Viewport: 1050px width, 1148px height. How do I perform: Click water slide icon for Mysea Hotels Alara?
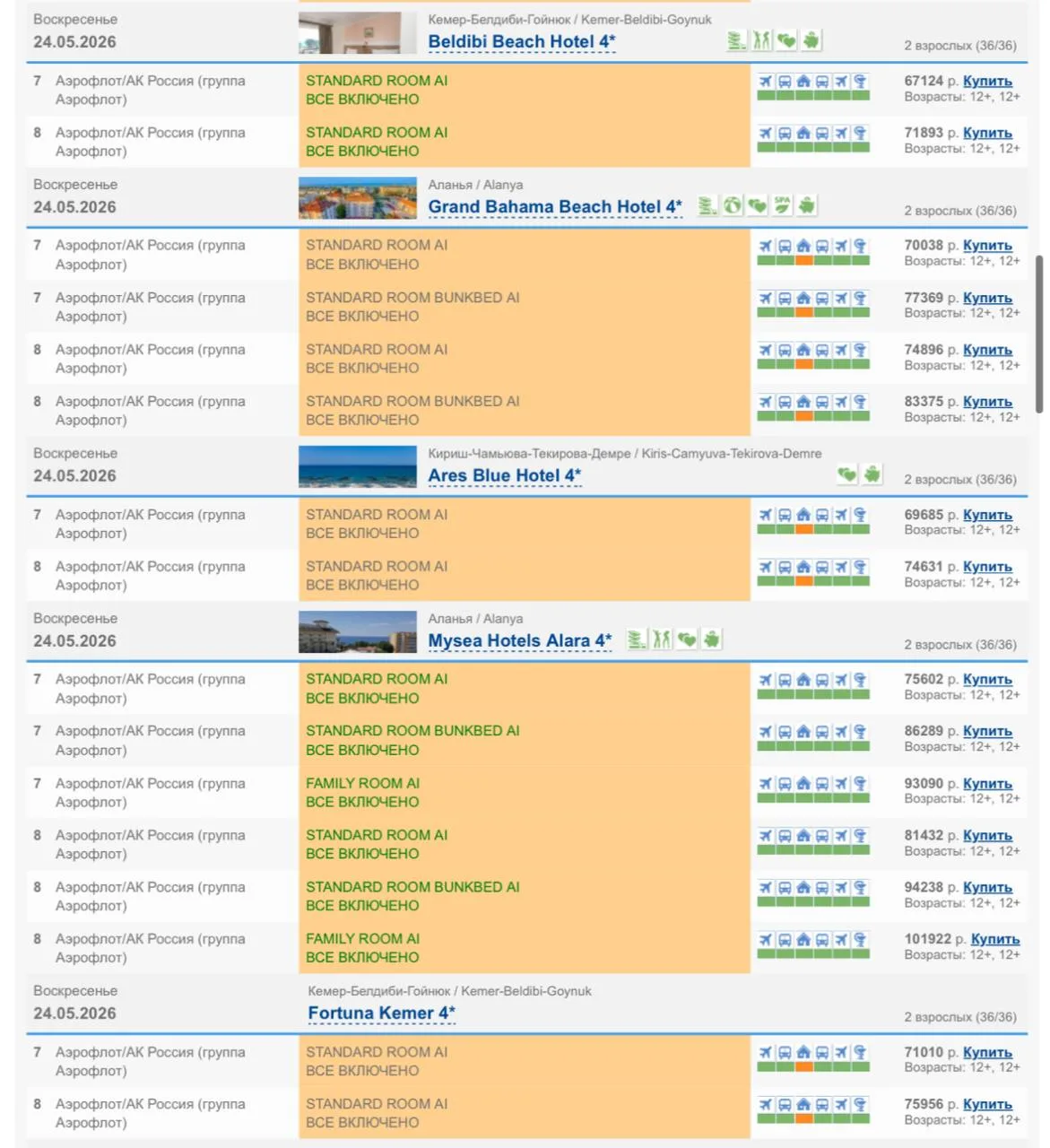point(637,639)
